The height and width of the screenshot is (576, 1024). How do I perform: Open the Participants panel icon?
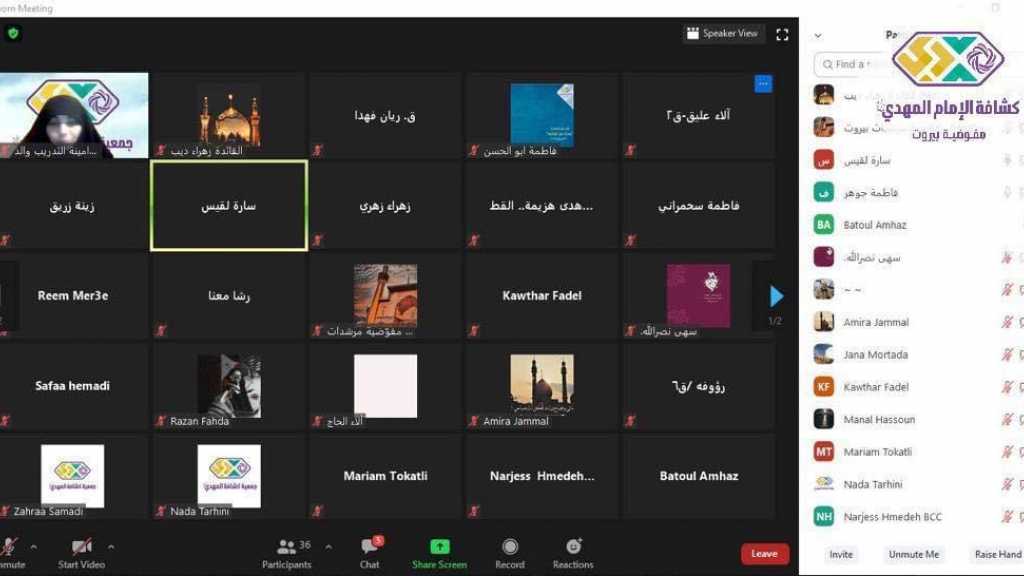[287, 547]
